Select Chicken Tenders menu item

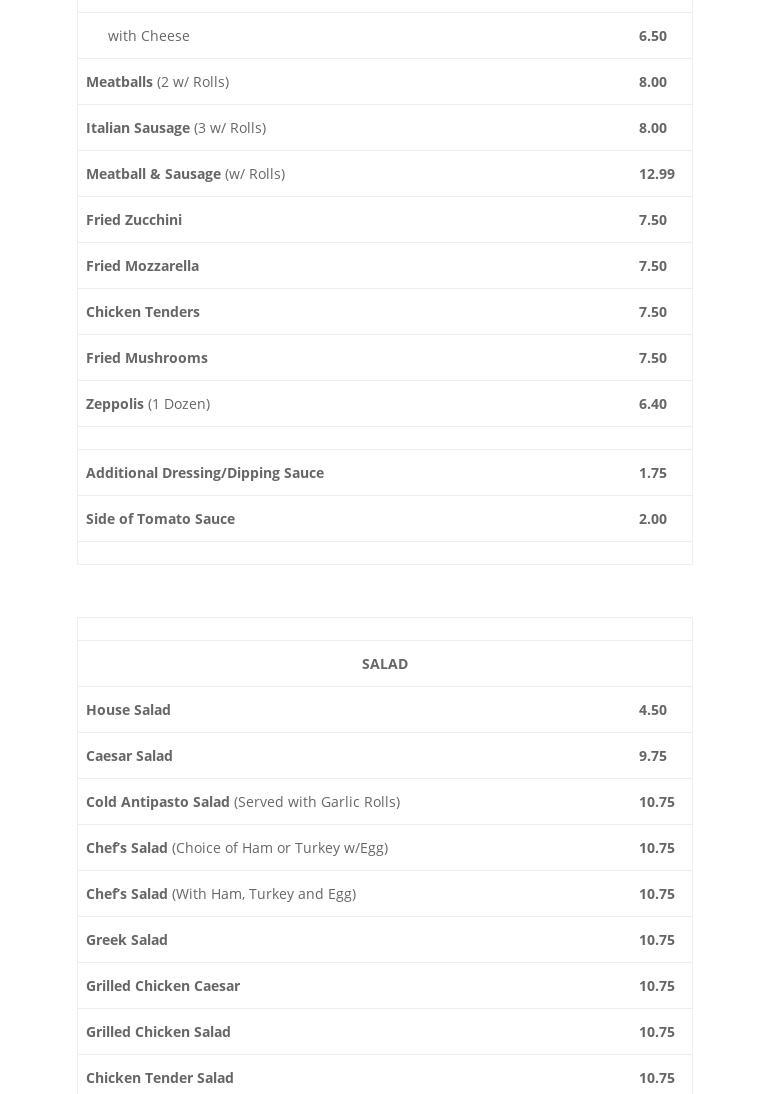143,312
